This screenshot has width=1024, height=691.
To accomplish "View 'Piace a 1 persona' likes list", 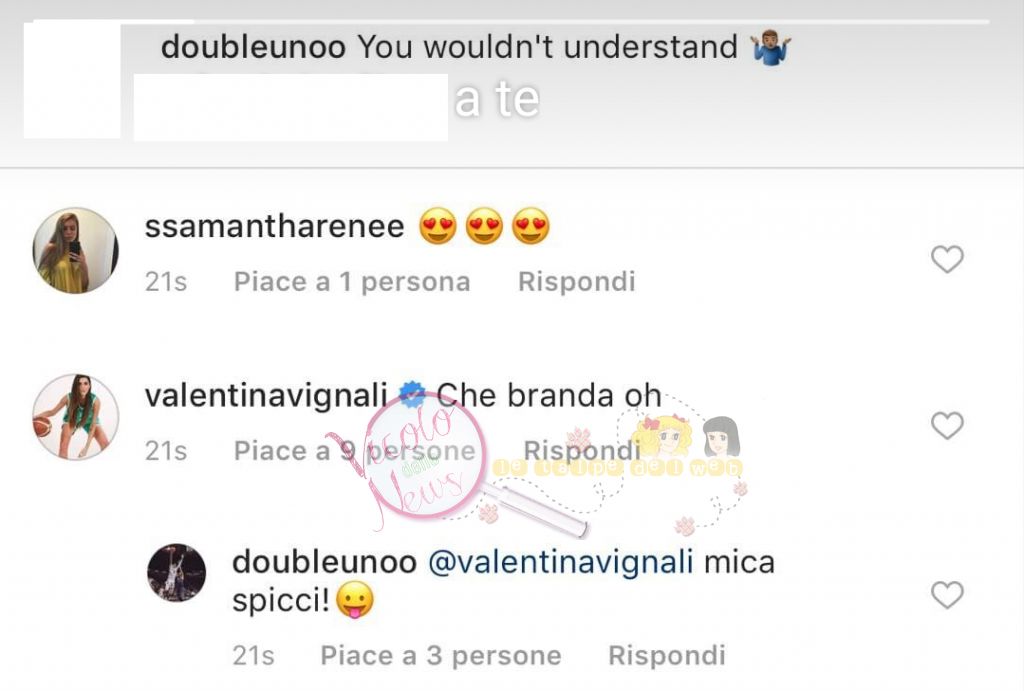I will click(352, 282).
